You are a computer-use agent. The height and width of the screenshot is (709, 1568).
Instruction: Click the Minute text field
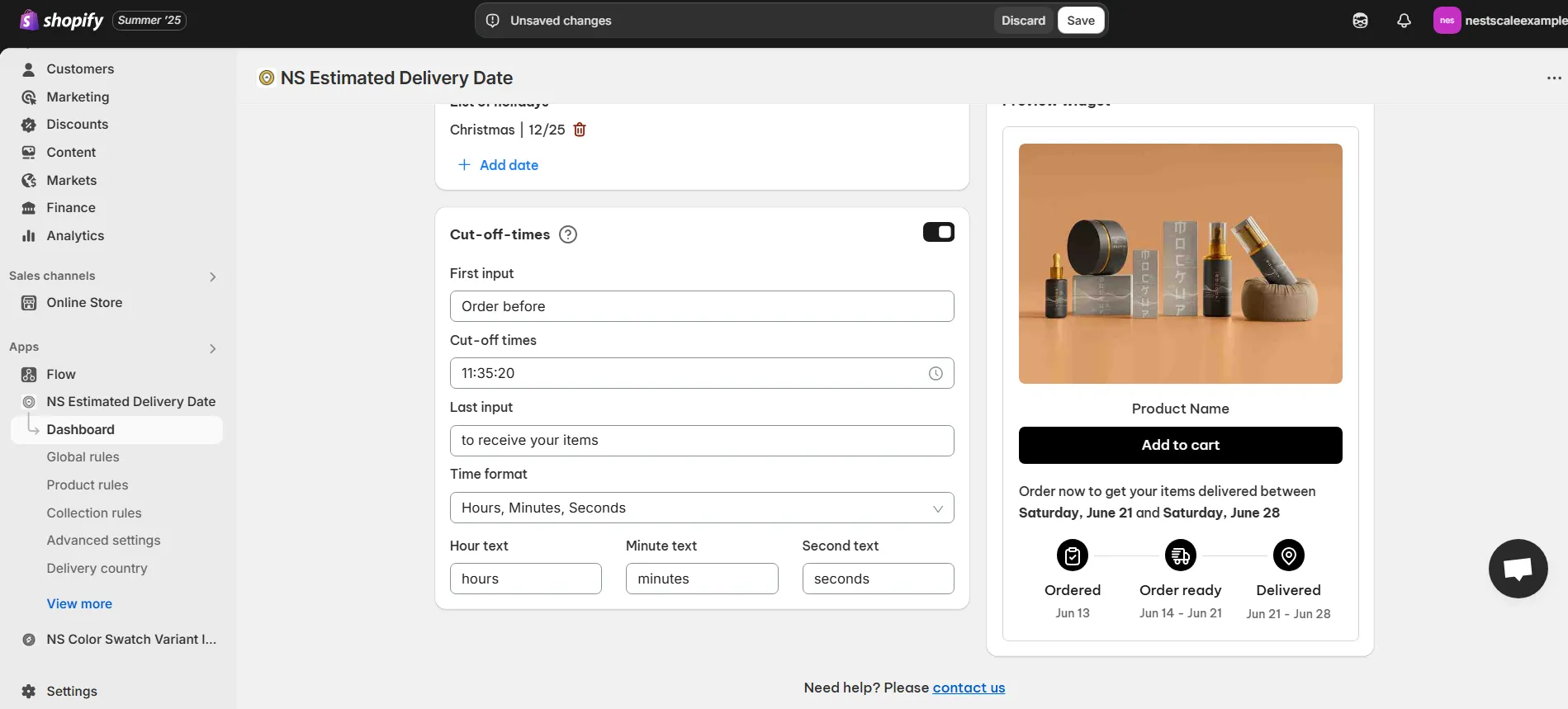pos(702,579)
